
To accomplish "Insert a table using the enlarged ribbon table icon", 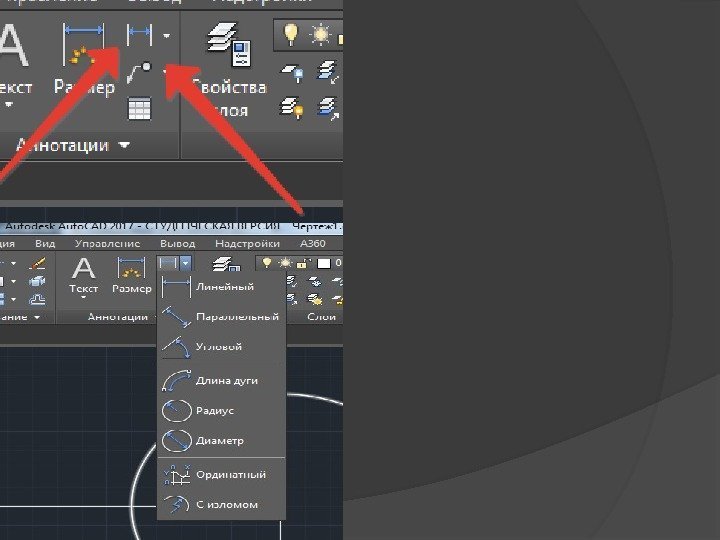I will (x=139, y=108).
